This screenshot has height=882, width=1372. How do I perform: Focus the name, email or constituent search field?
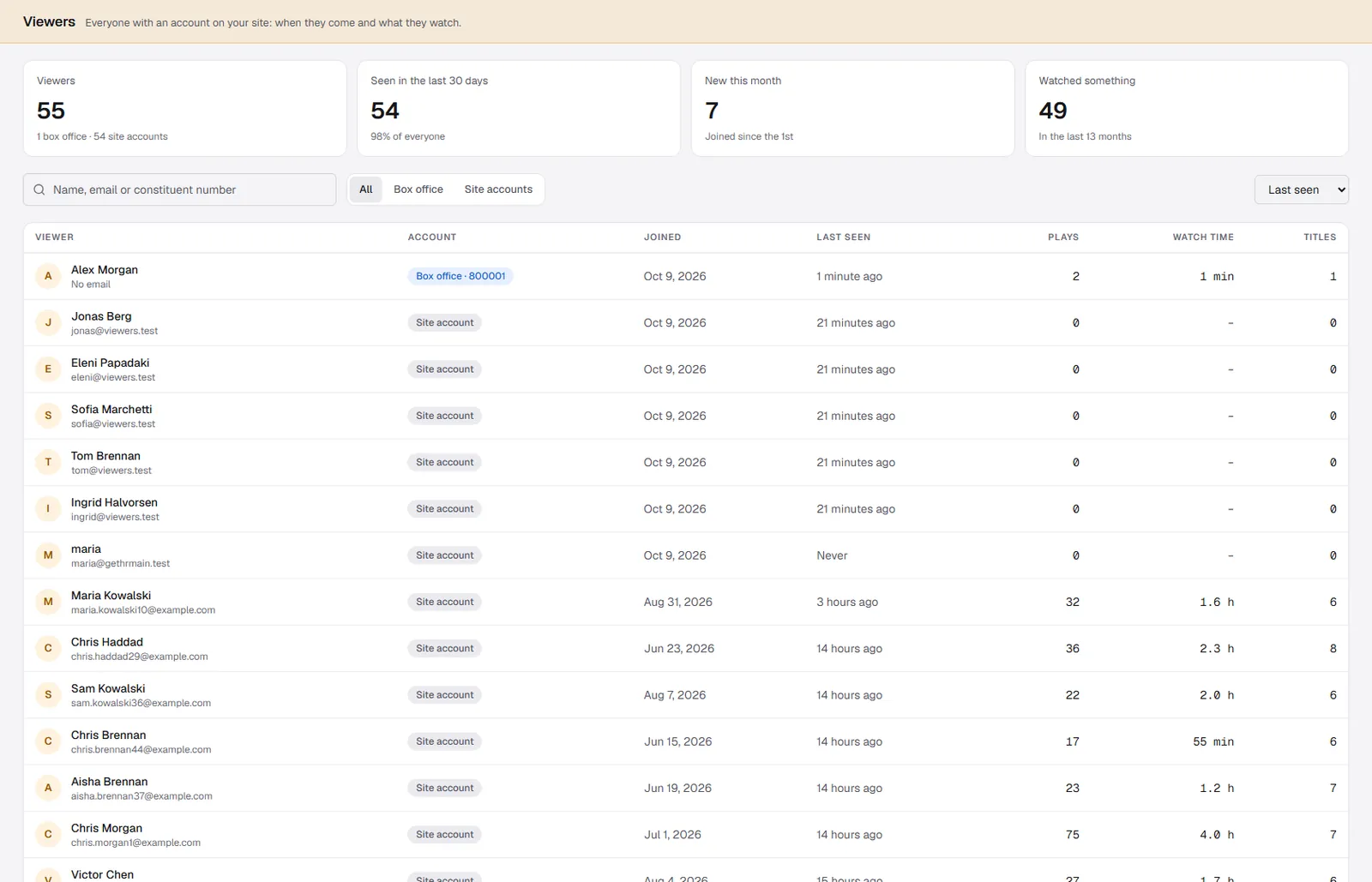pos(179,189)
